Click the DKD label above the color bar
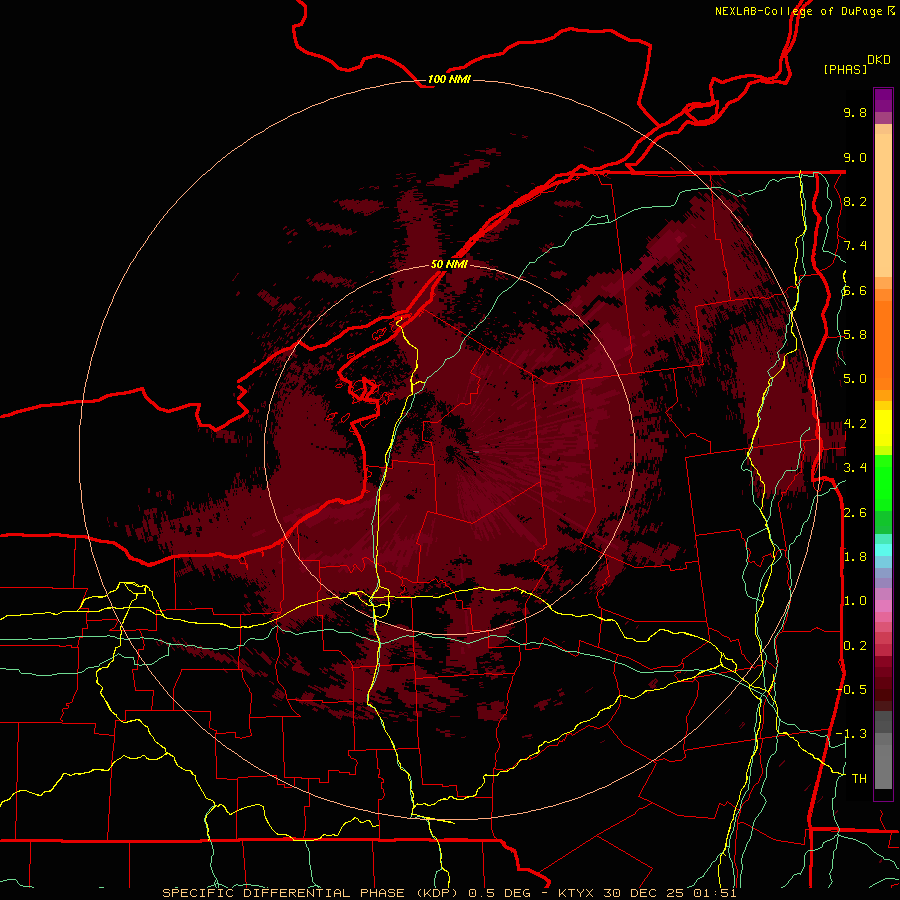The image size is (900, 900). 879,60
